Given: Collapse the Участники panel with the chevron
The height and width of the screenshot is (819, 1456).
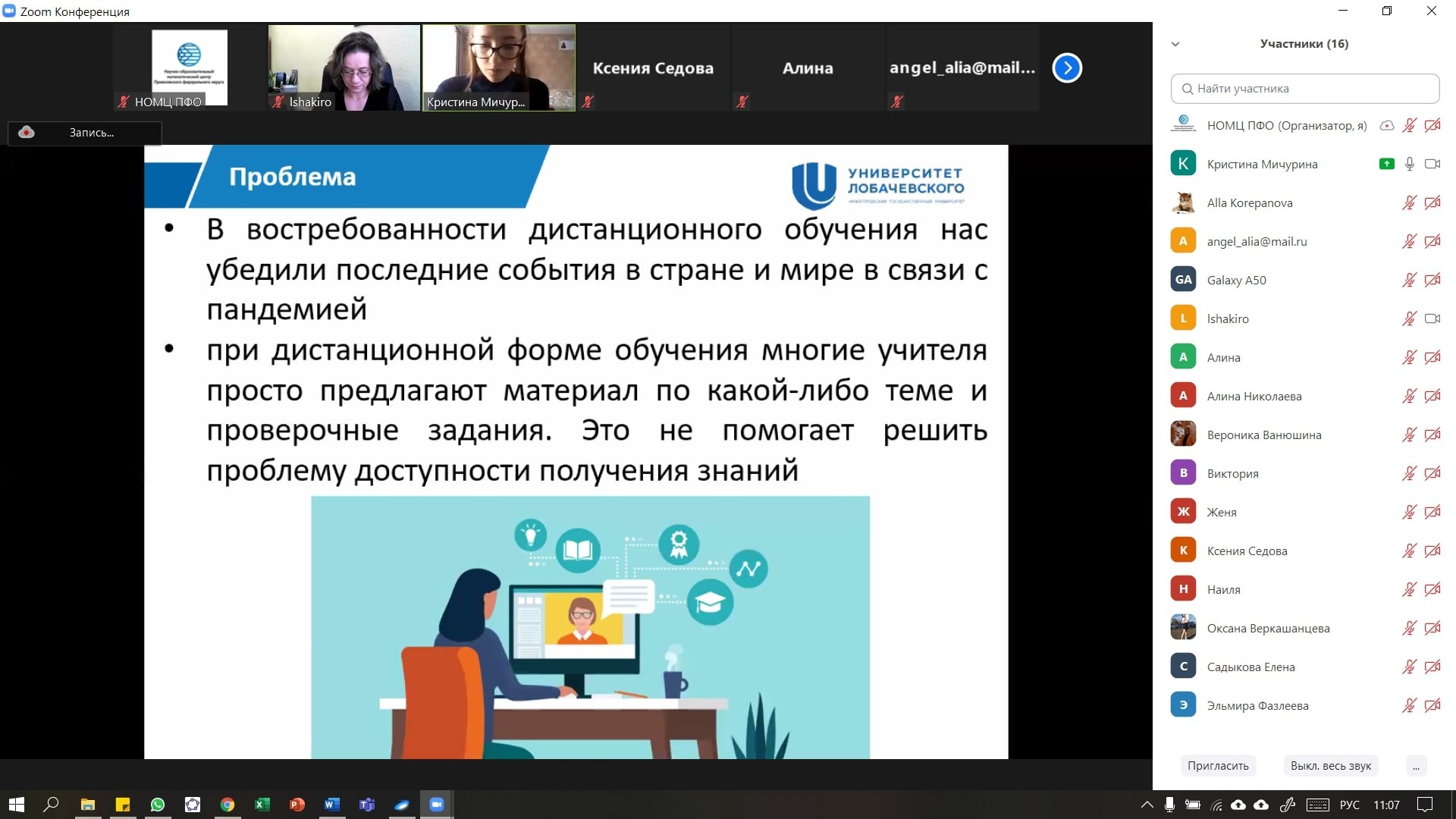Looking at the screenshot, I should 1174,44.
